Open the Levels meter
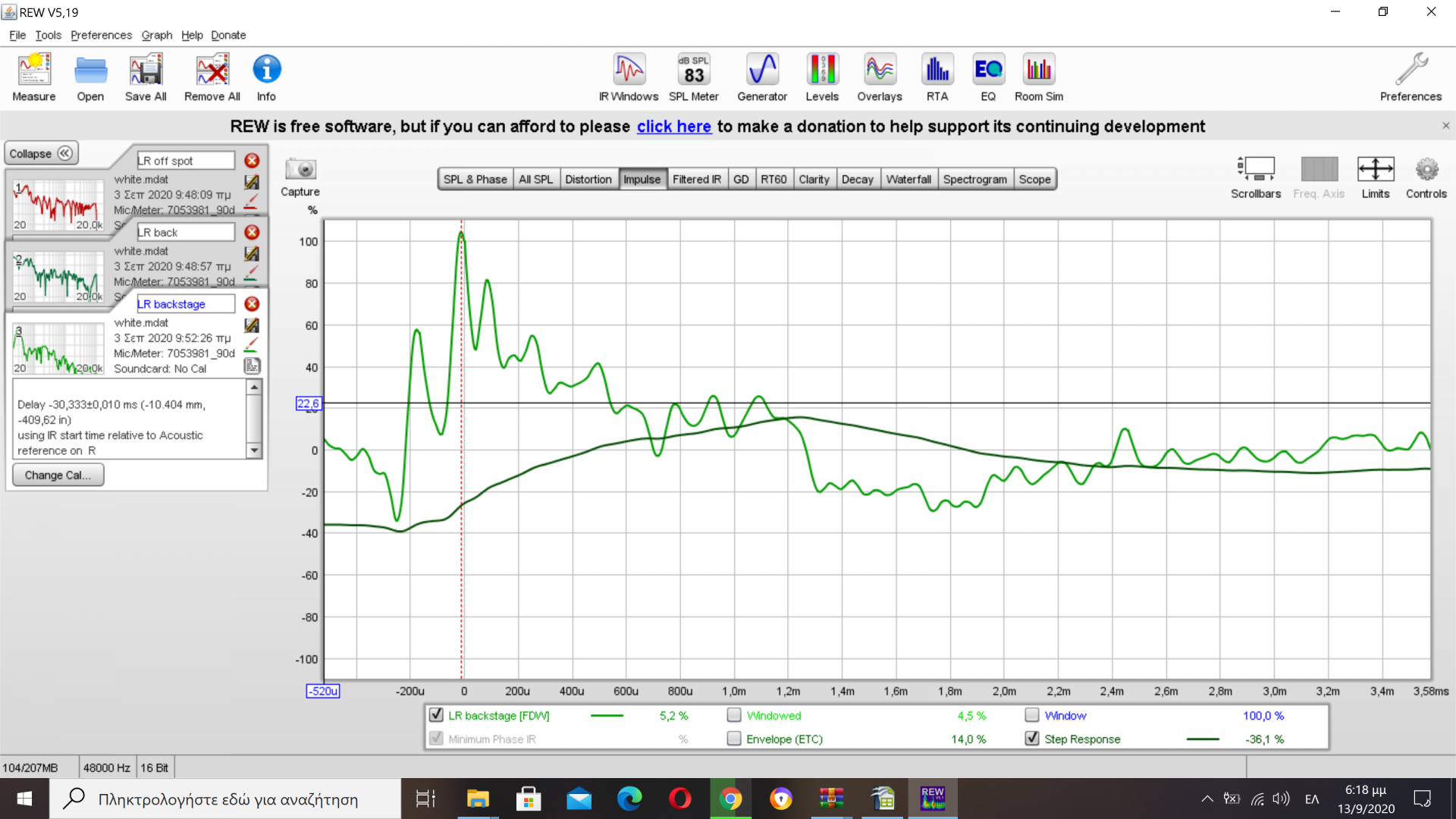The image size is (1456, 819). (822, 77)
